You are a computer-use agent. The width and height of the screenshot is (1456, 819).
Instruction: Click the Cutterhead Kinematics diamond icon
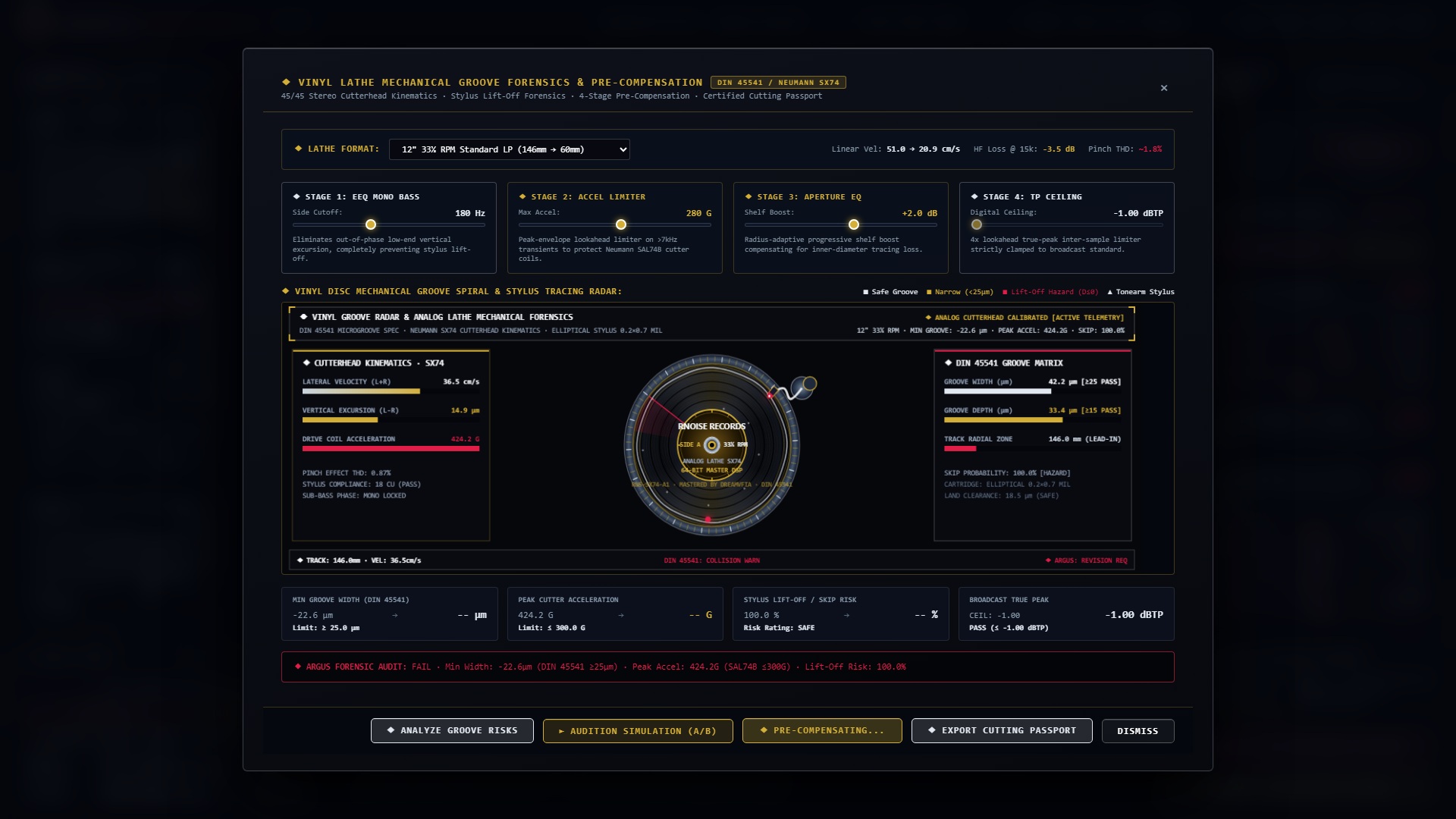click(x=306, y=363)
